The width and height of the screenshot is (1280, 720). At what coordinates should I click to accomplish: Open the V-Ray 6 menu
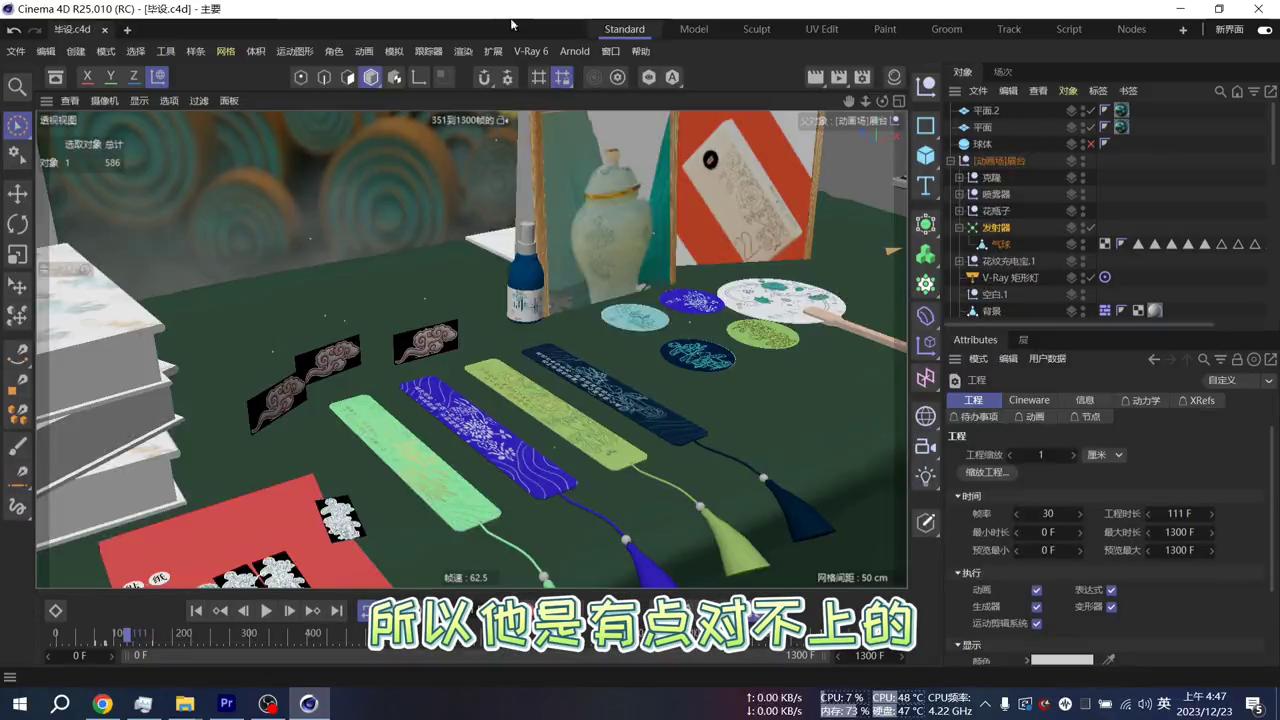coord(531,51)
